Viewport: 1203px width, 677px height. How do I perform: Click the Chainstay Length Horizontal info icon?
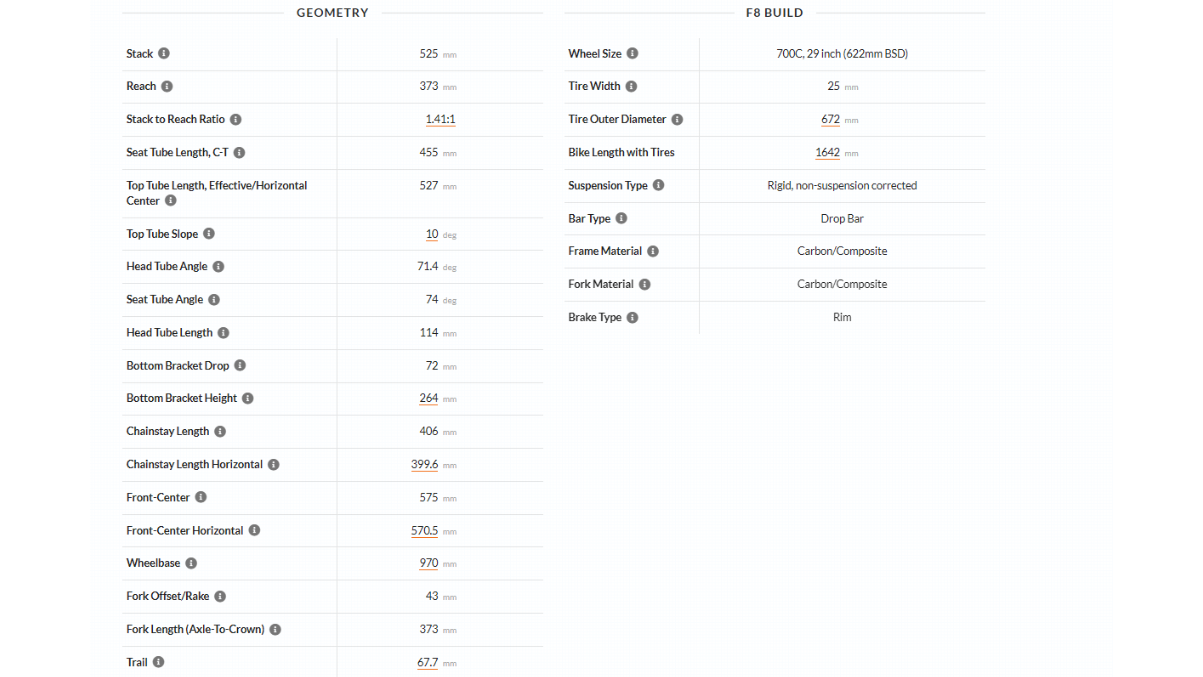[x=273, y=465]
